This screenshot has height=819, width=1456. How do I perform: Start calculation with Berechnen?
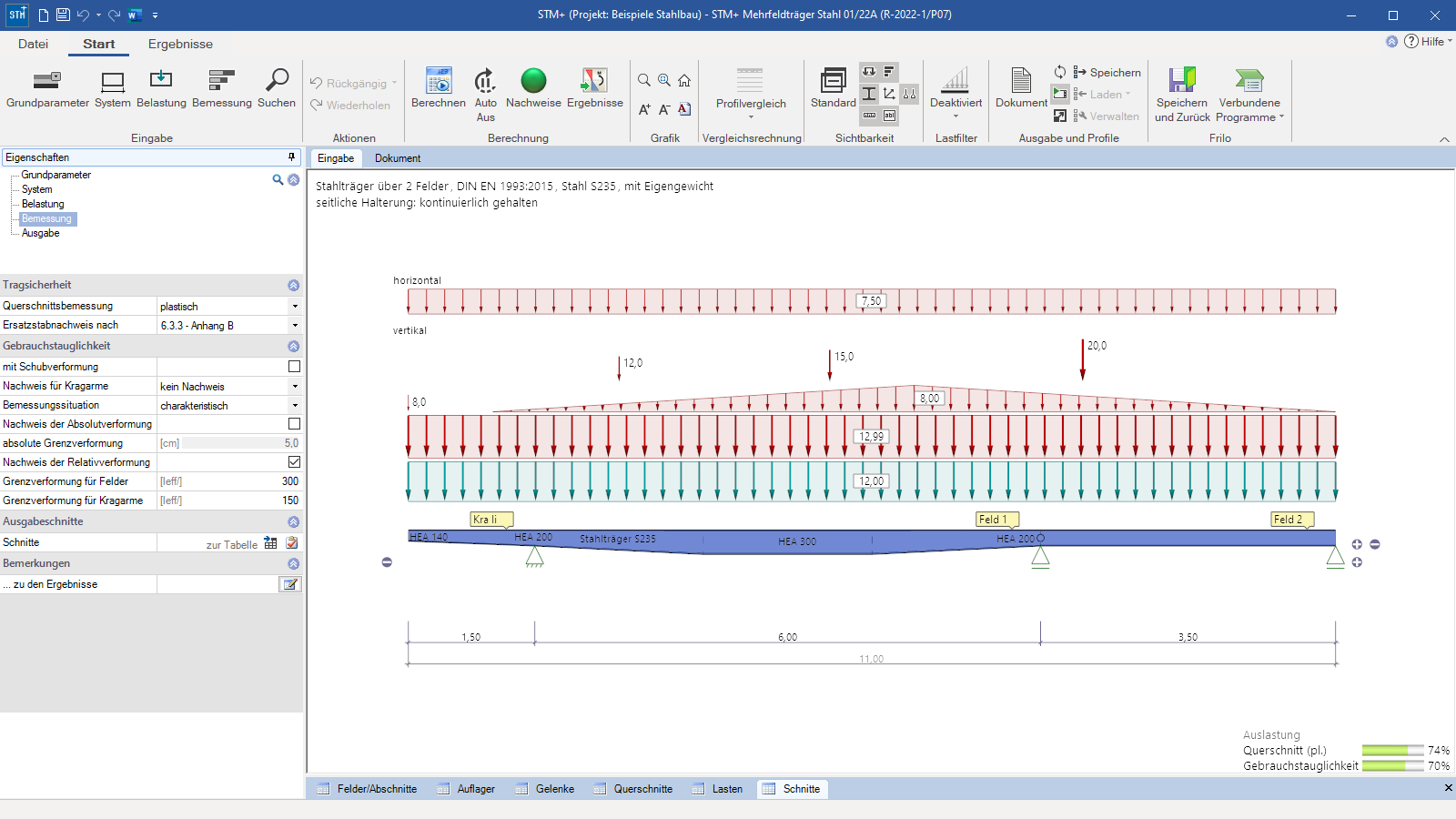(x=439, y=89)
